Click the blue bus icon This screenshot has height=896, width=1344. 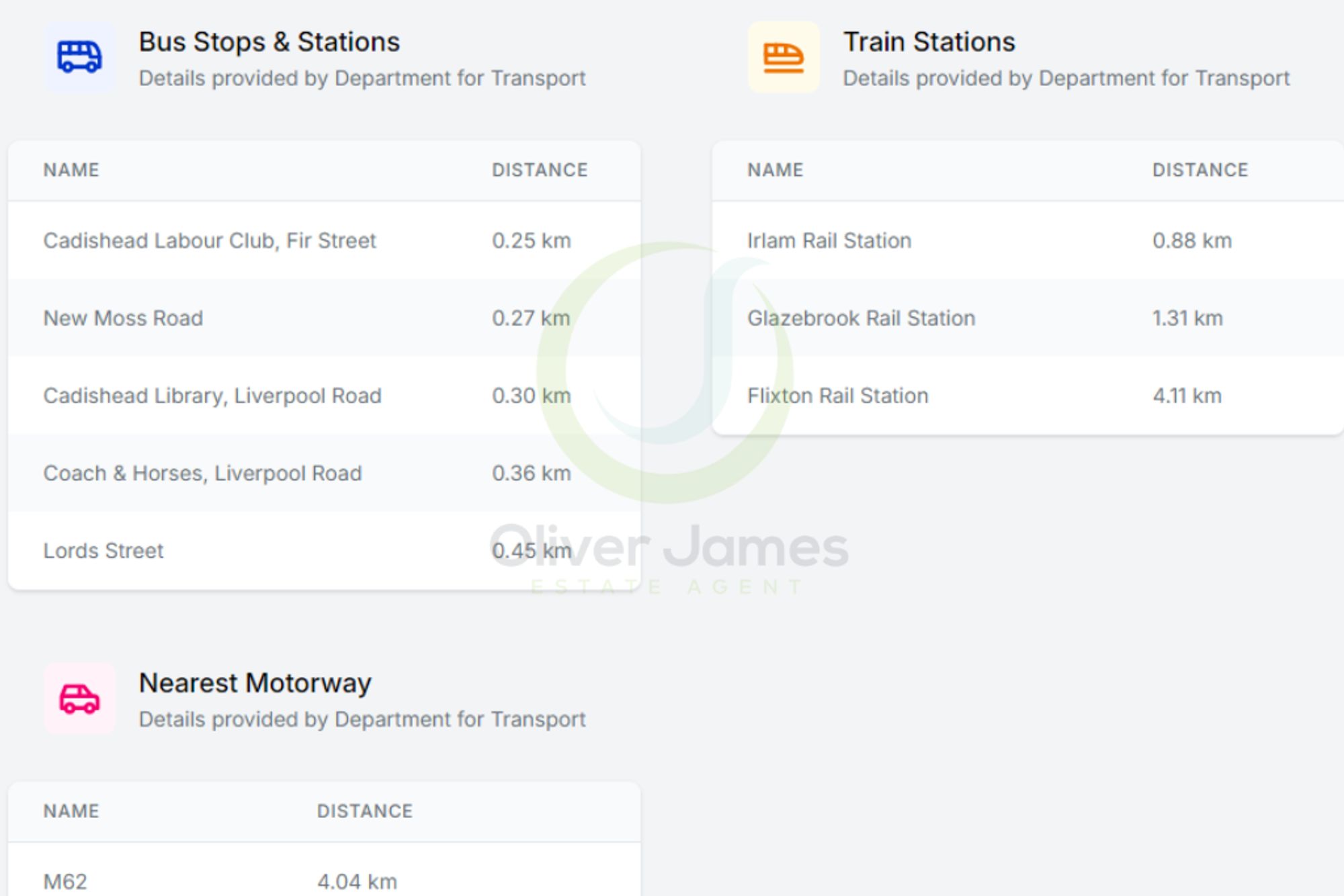tap(79, 57)
